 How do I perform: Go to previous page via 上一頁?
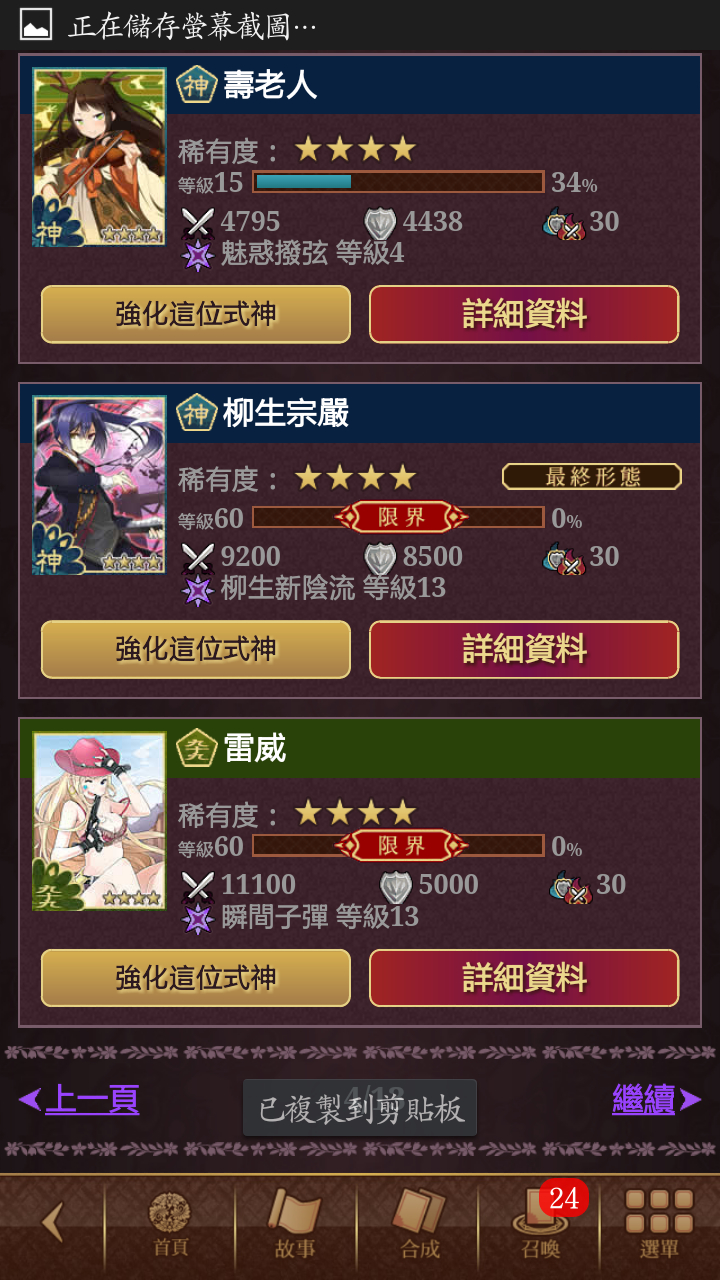coord(79,1100)
